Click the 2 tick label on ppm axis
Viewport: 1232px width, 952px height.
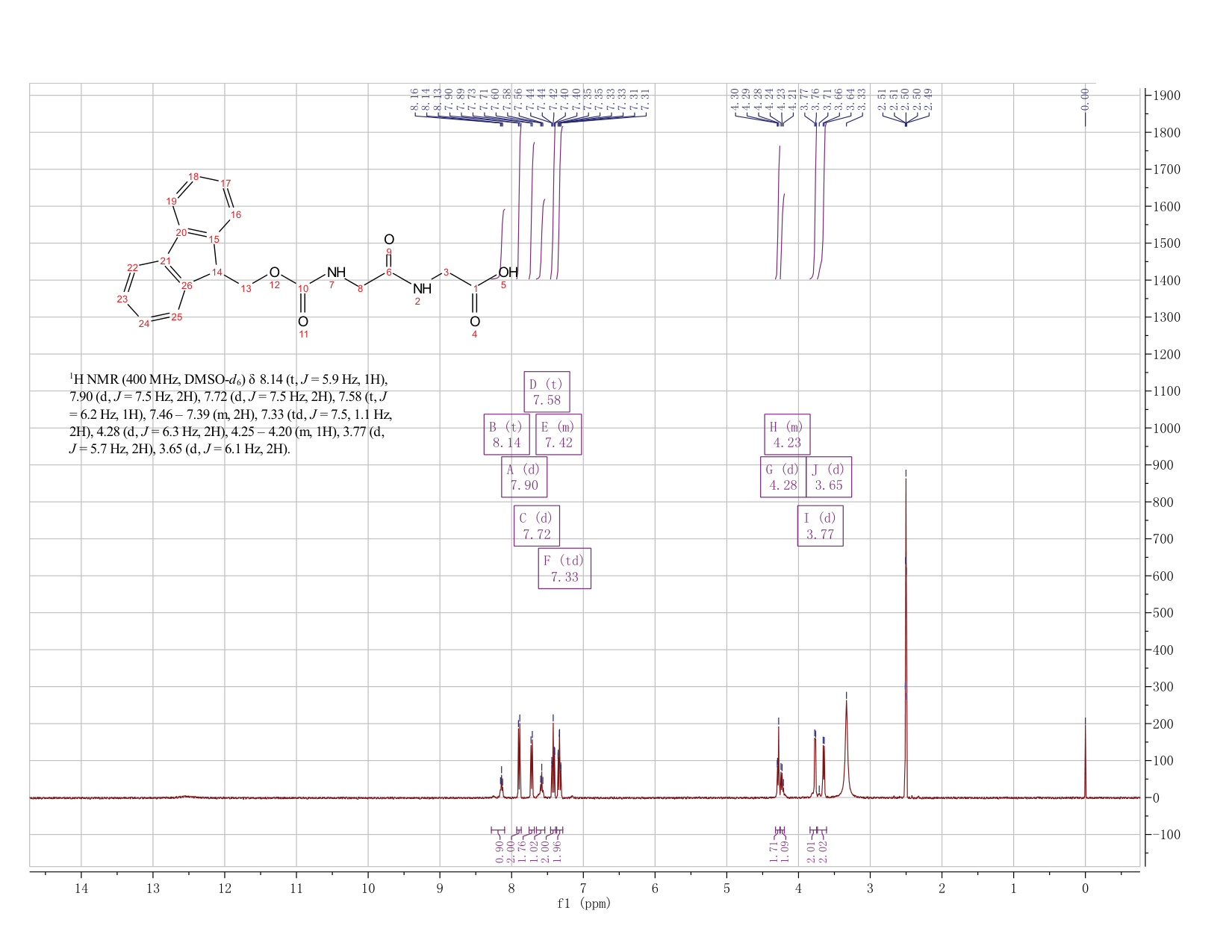click(942, 888)
